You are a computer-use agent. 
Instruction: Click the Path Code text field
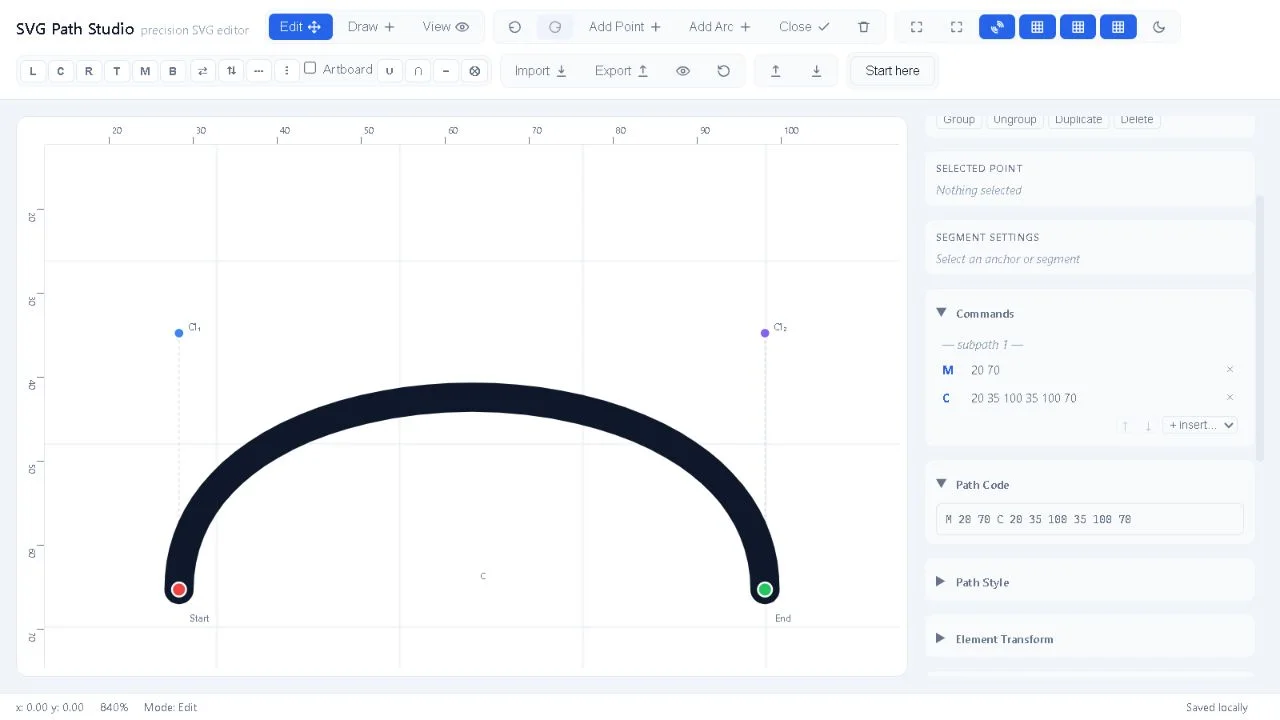point(1090,519)
